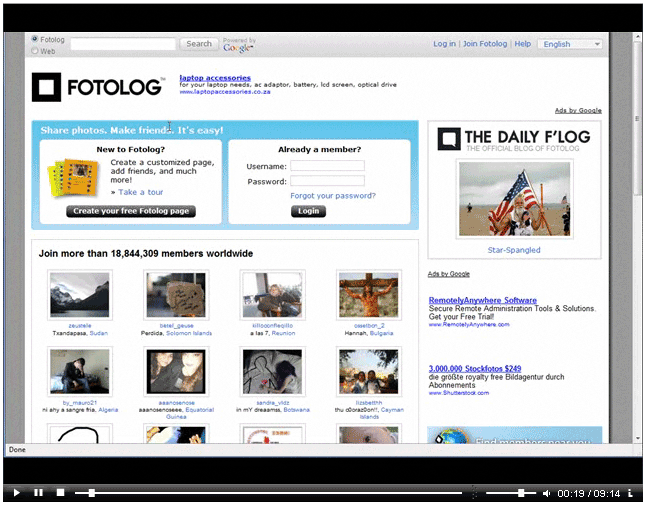Click the scrollbar down arrow
The image size is (646, 505).
click(x=637, y=439)
